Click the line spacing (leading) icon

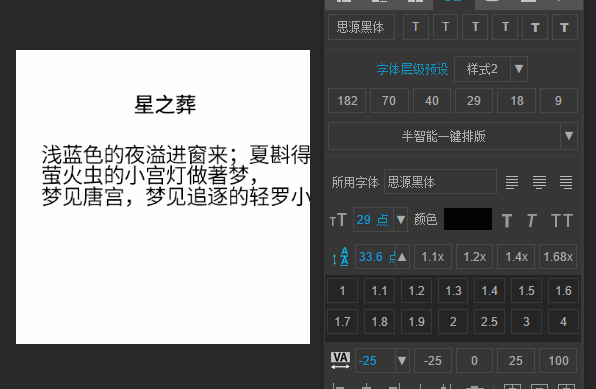pyautogui.click(x=340, y=257)
